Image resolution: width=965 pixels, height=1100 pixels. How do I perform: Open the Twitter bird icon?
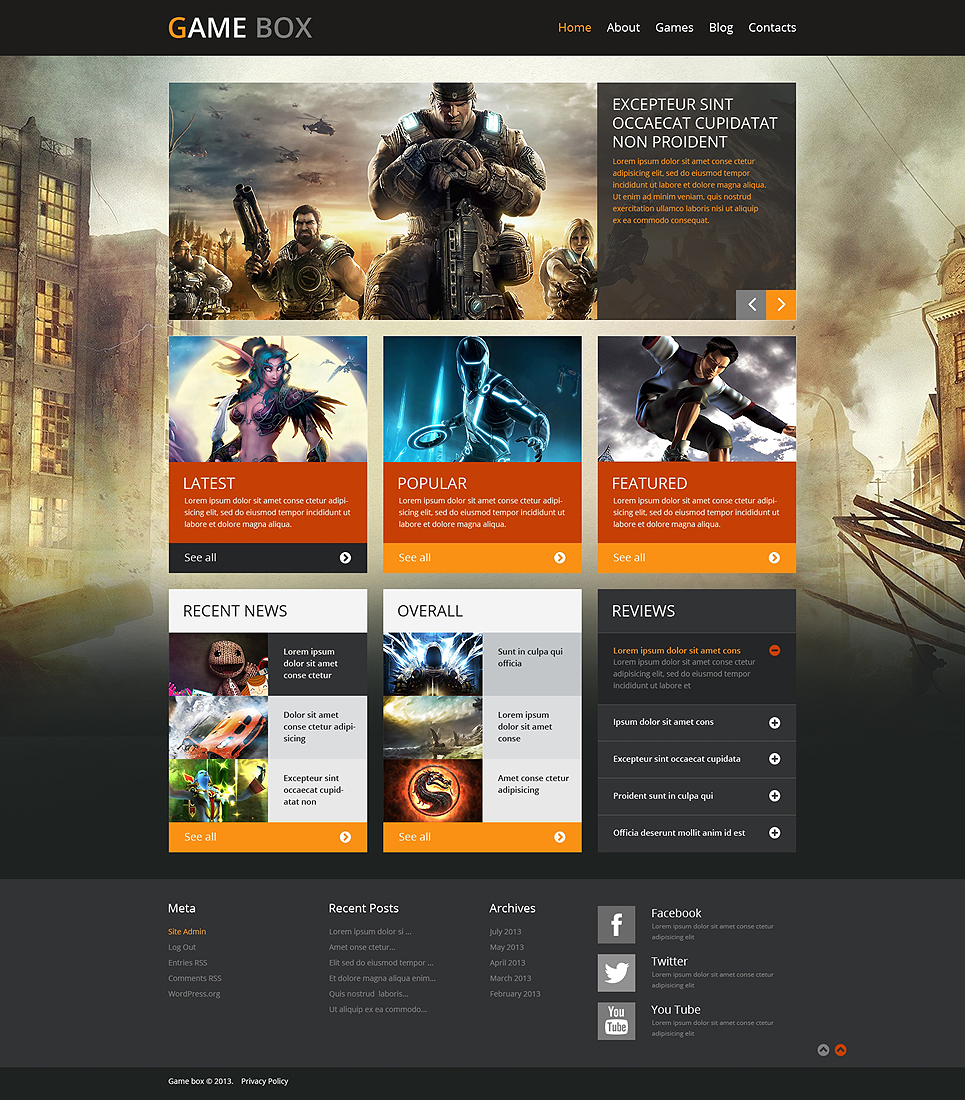tap(616, 973)
